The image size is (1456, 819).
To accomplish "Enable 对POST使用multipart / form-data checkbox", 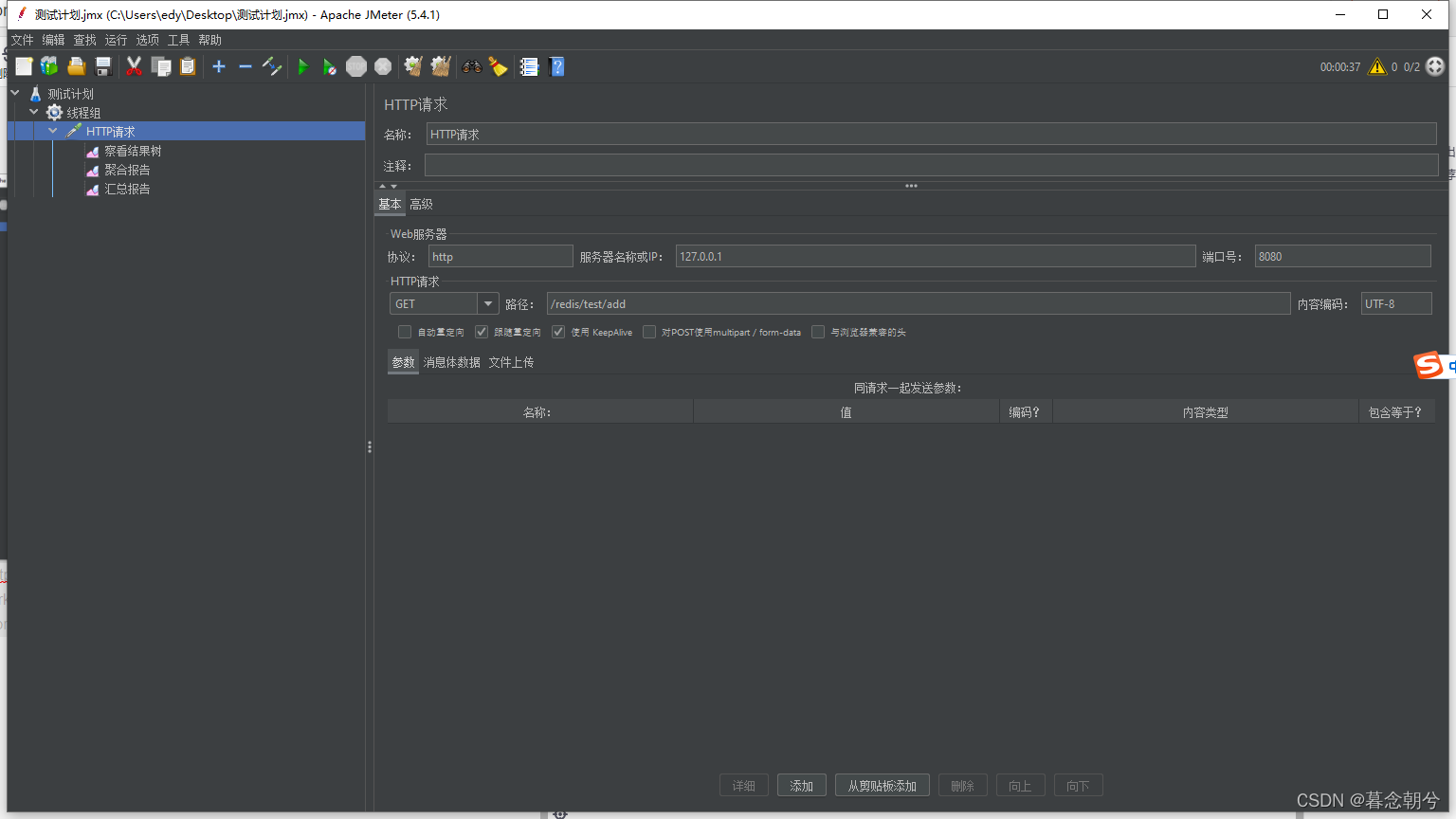I will tap(649, 332).
